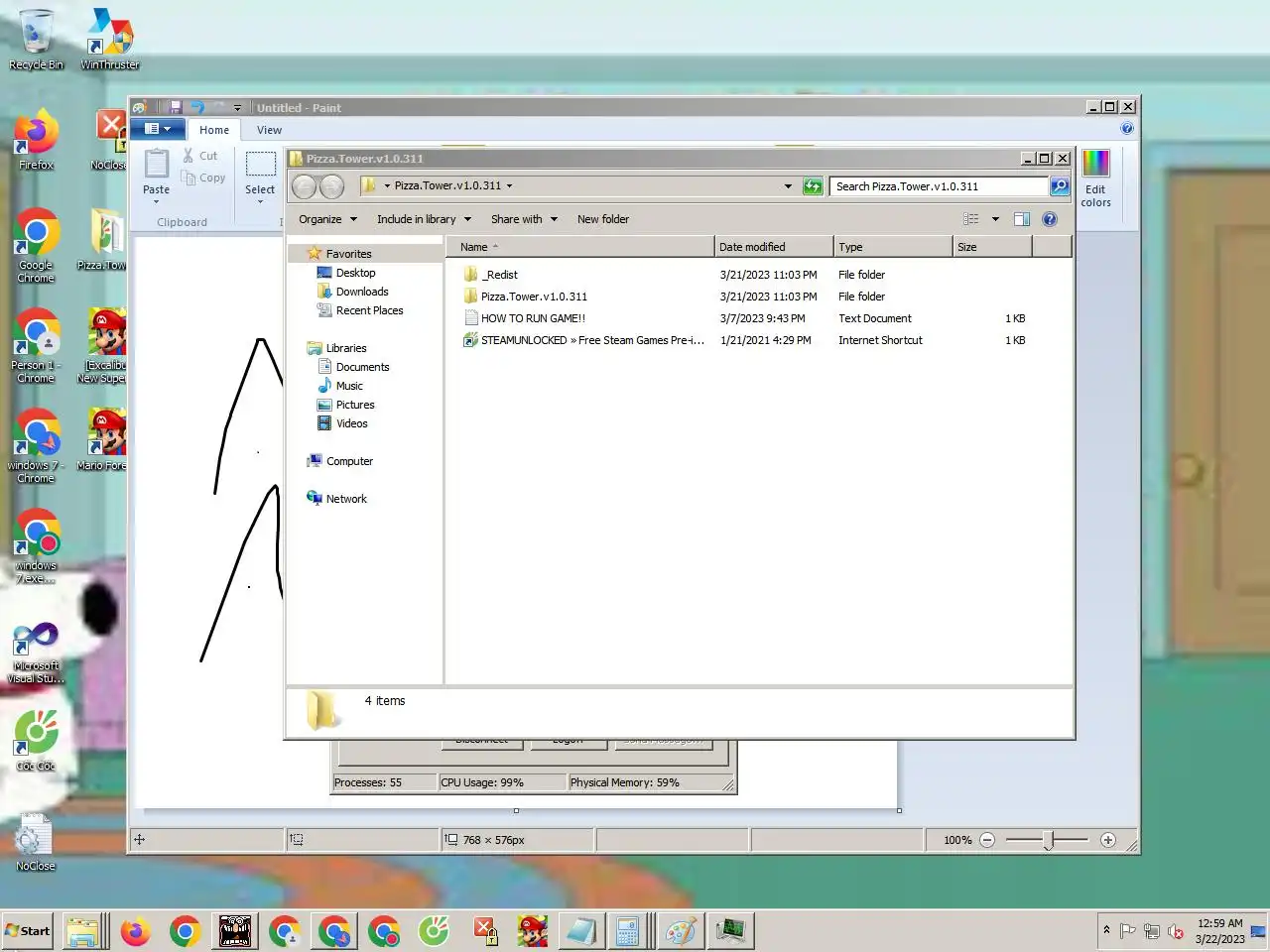
Task: Click Firefox in the taskbar
Action: (x=135, y=931)
